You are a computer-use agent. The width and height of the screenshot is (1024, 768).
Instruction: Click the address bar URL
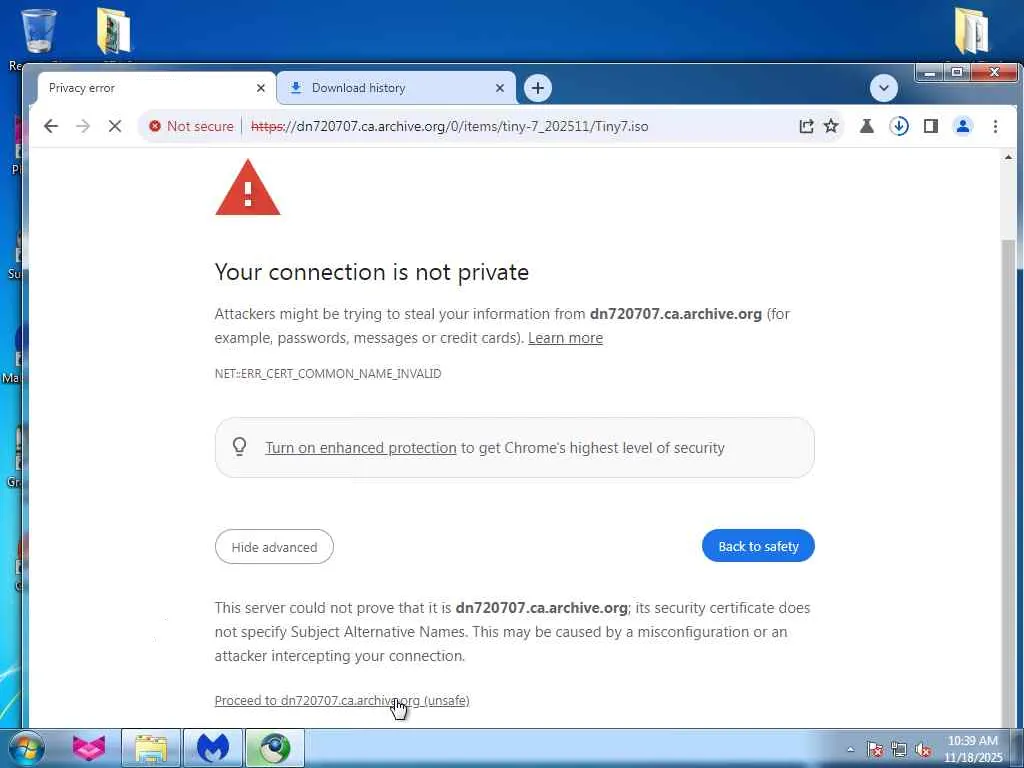click(449, 126)
